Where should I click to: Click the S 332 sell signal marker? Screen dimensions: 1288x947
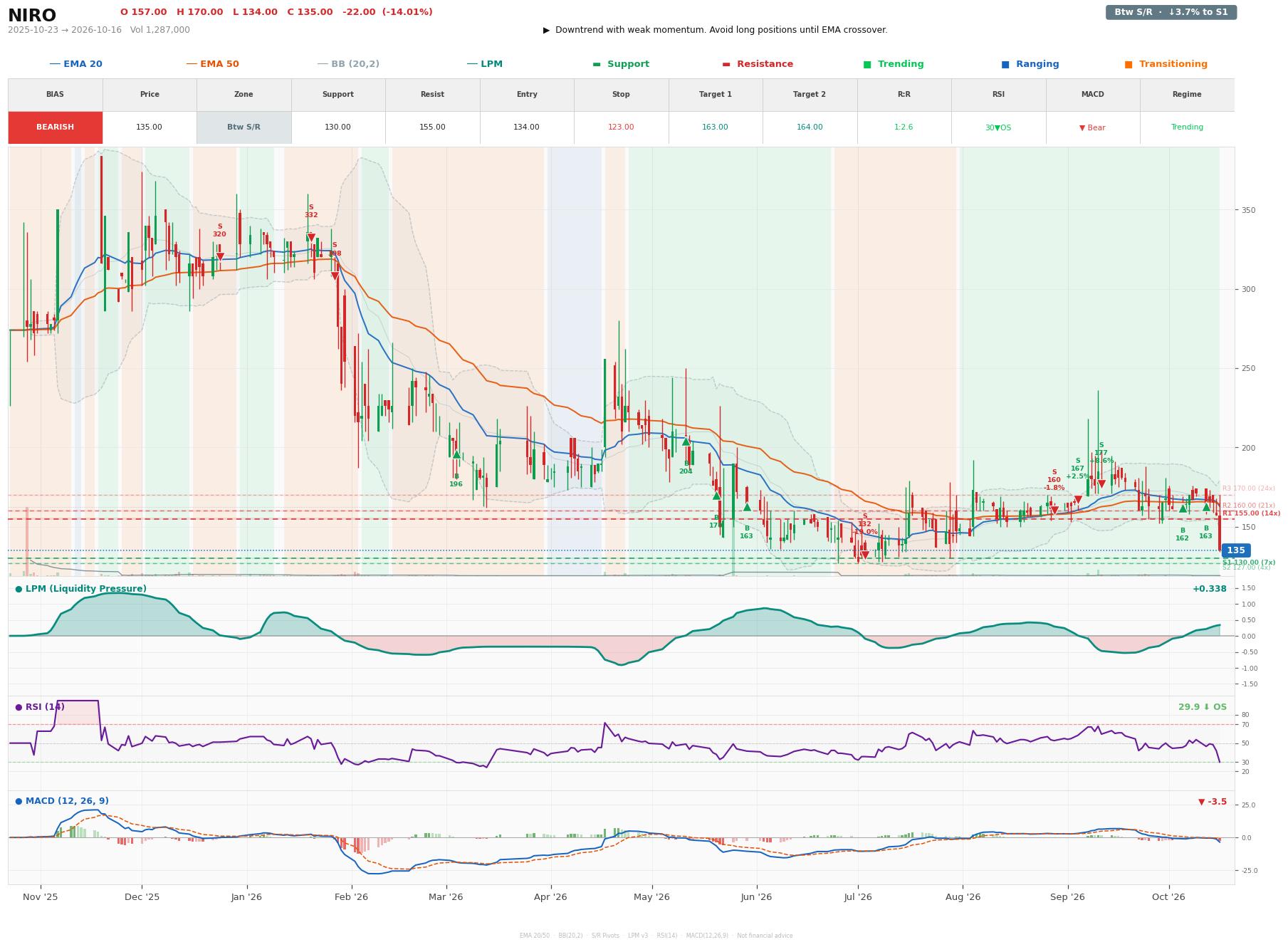point(311,238)
